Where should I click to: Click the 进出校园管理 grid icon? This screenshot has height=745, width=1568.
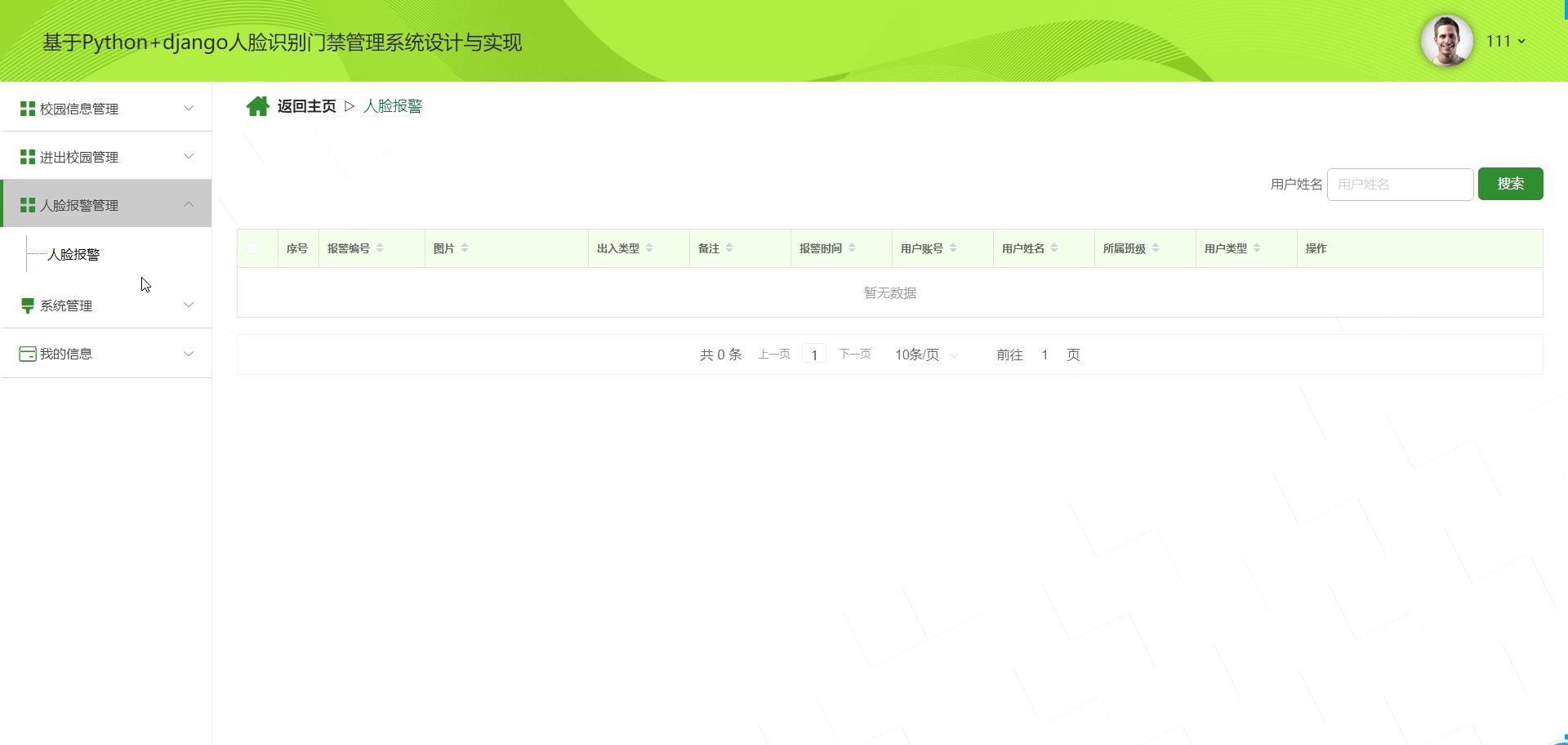(27, 157)
